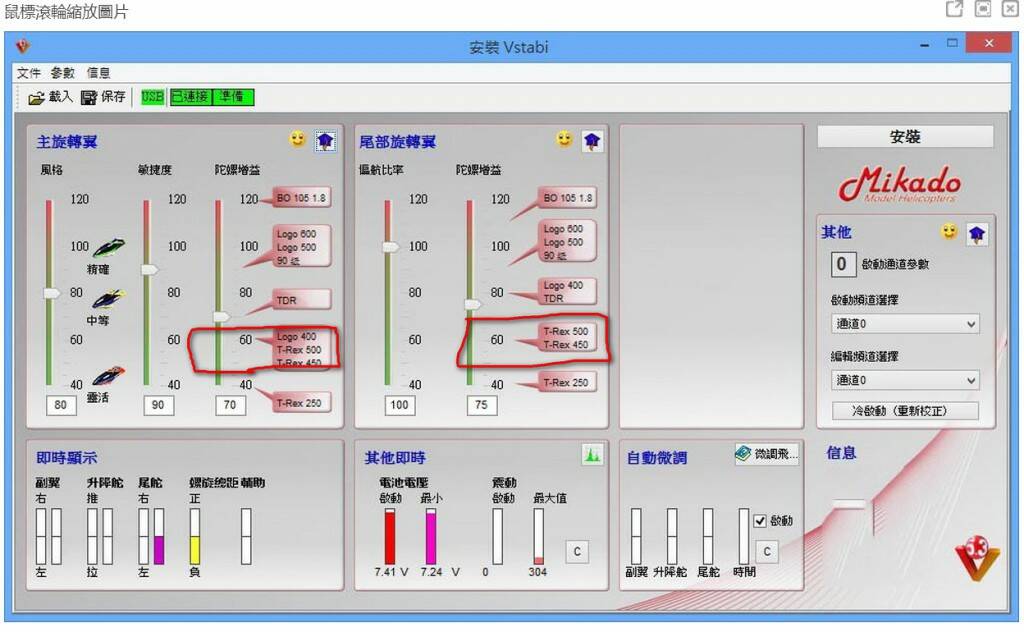Choose the T-Rex 250 preset in 主旋轉翼
This screenshot has width=1024, height=632.
click(301, 403)
